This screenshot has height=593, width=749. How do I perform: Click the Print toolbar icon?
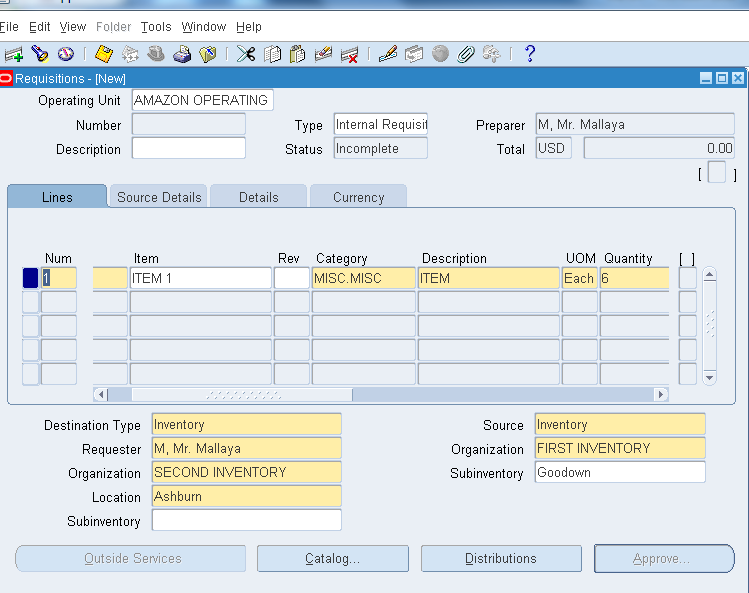point(182,54)
